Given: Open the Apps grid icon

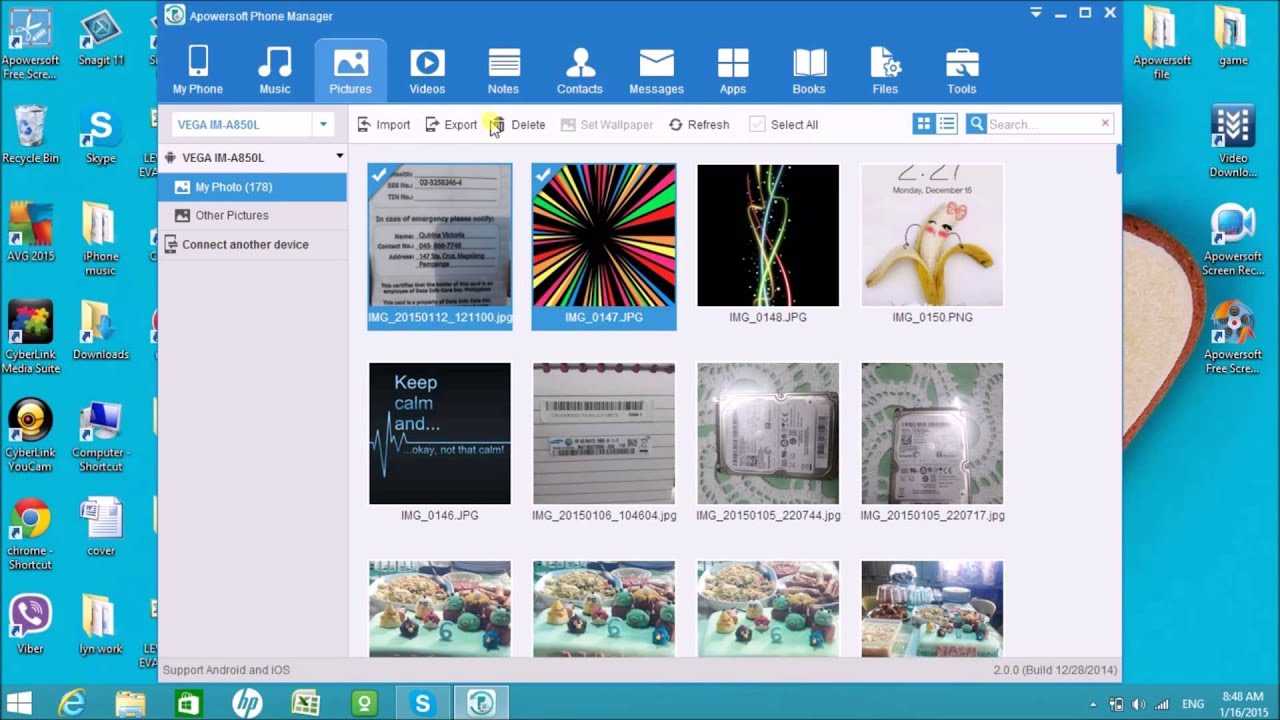Looking at the screenshot, I should [x=733, y=62].
